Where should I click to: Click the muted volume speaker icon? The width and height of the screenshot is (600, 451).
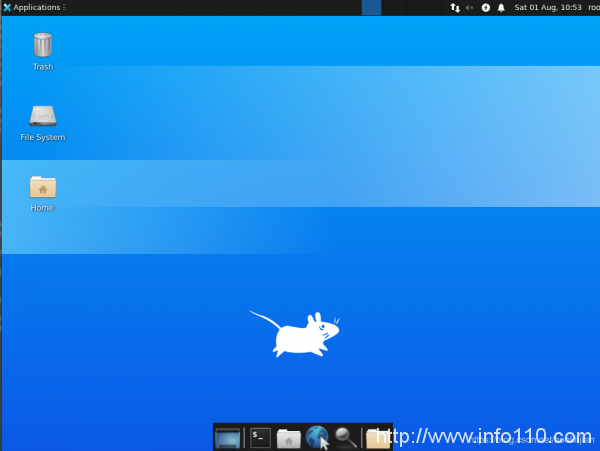pyautogui.click(x=470, y=7)
